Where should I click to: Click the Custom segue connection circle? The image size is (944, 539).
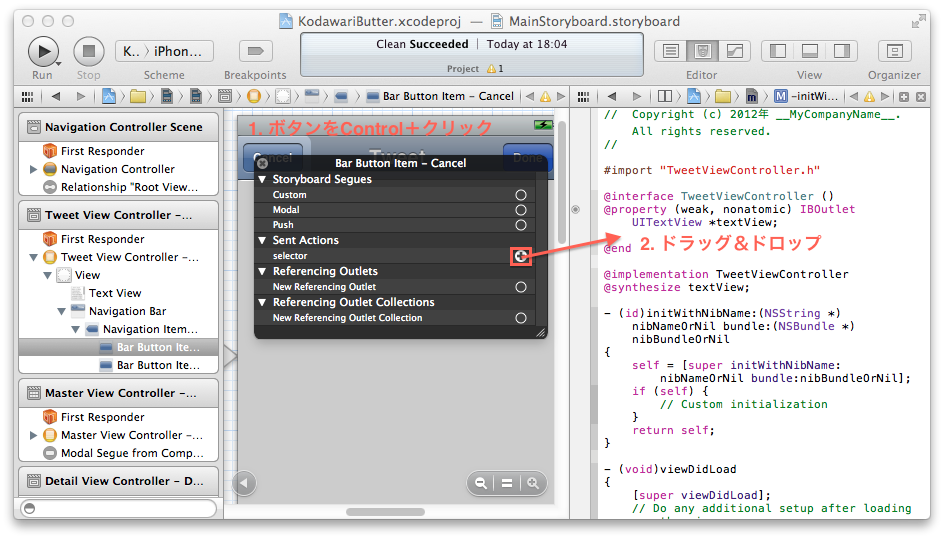click(x=521, y=195)
